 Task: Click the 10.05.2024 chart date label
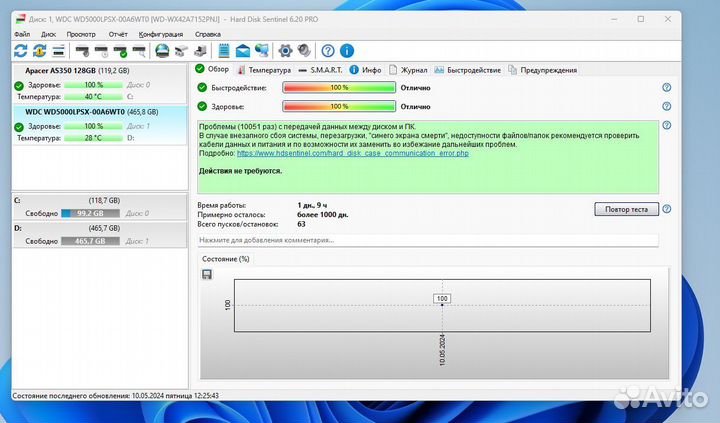(442, 350)
